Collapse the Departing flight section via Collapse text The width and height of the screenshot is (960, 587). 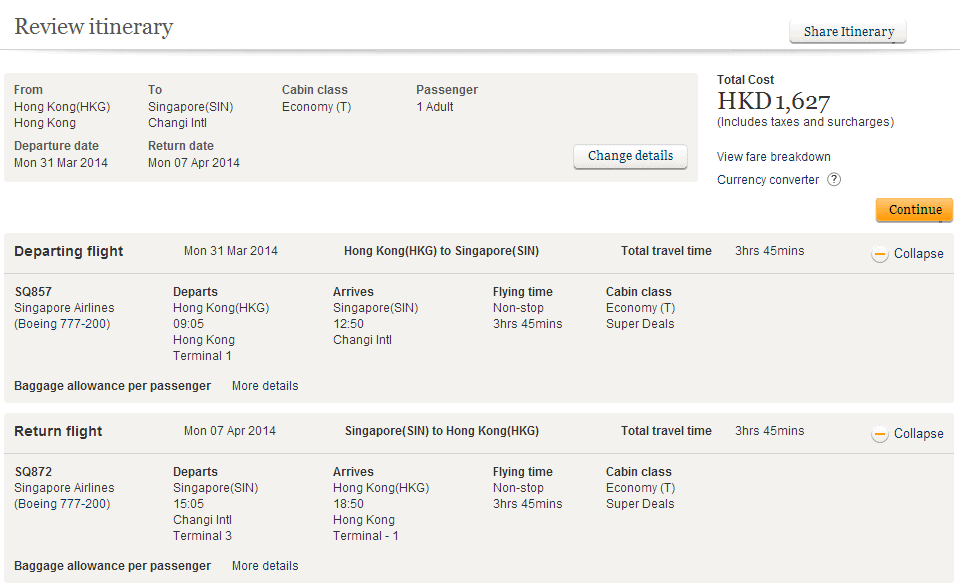point(918,254)
